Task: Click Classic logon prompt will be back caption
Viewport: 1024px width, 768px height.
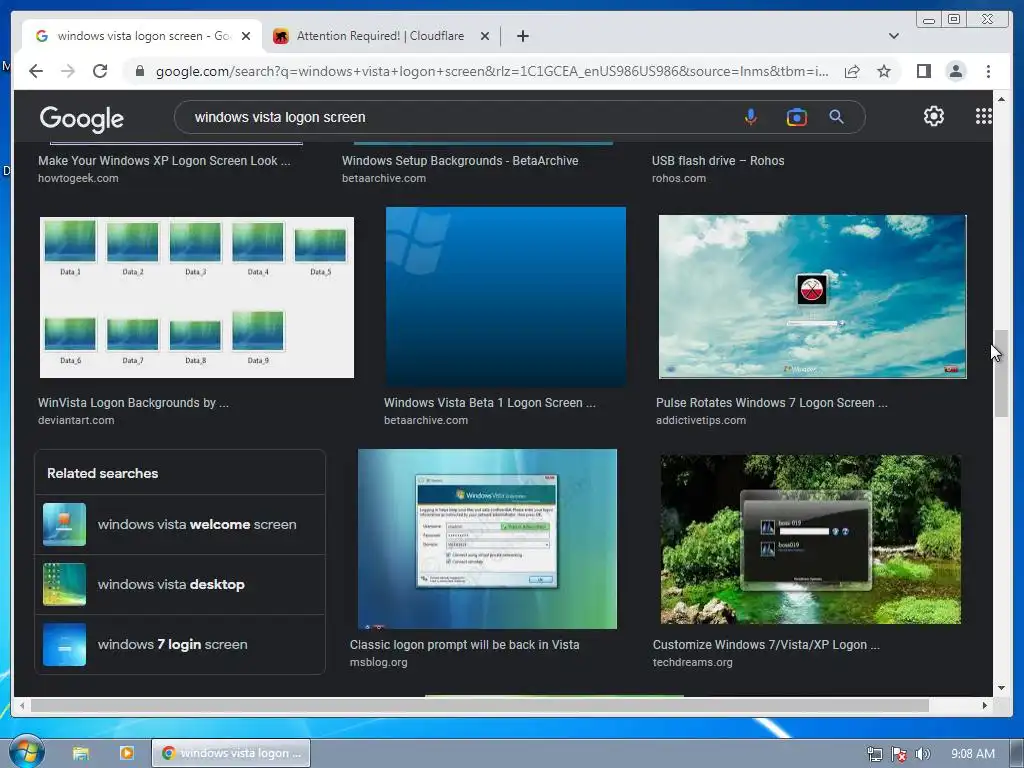Action: (464, 645)
